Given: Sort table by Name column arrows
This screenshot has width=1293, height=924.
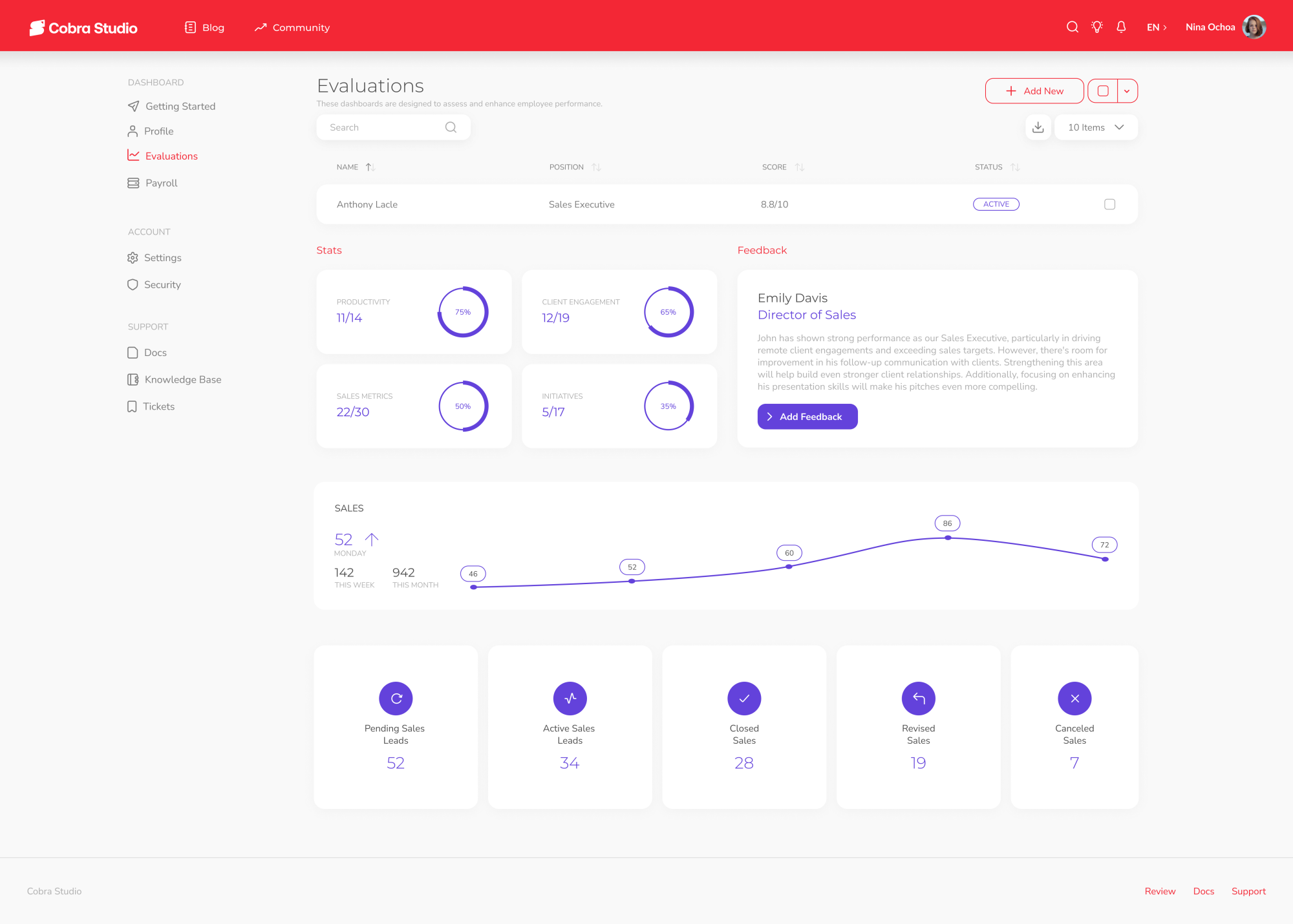Looking at the screenshot, I should [x=370, y=167].
